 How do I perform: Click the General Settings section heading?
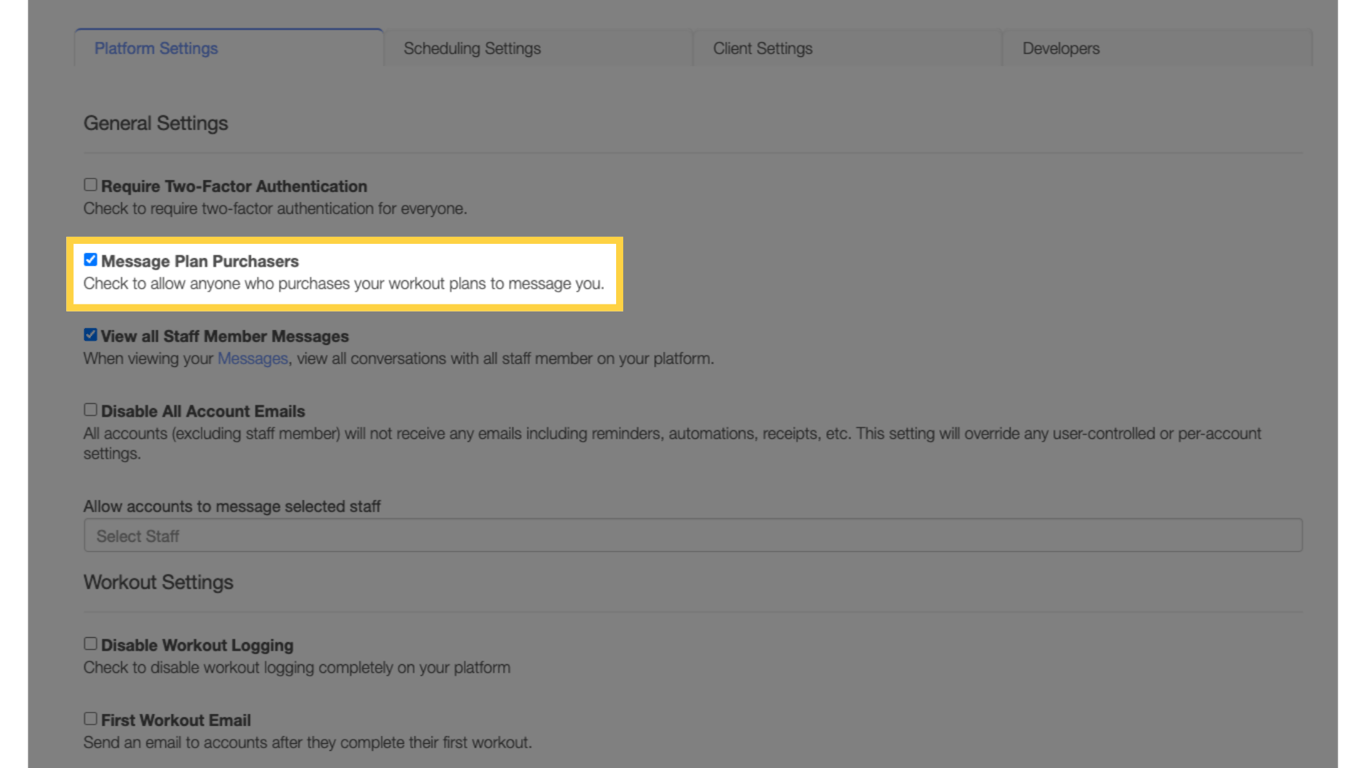point(155,123)
